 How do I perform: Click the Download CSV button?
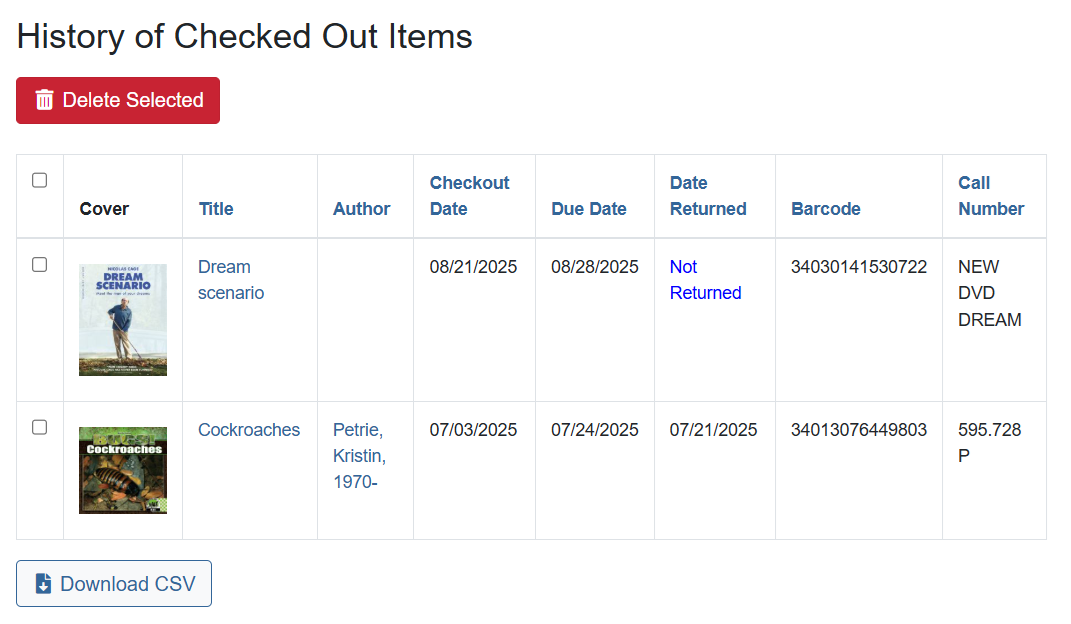[x=114, y=584]
